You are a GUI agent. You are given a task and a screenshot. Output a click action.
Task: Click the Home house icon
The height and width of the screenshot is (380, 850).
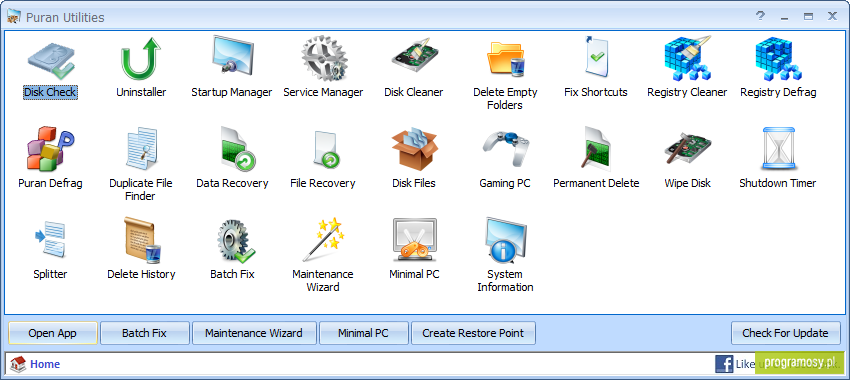click(x=18, y=364)
